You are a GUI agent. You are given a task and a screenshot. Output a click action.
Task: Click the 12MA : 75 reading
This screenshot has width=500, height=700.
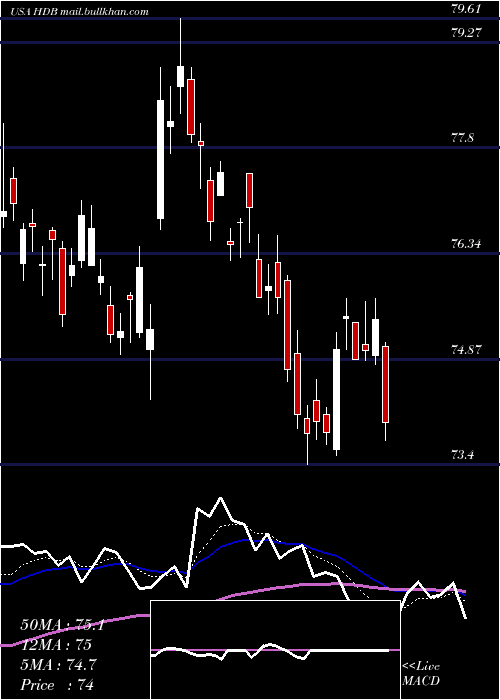(x=56, y=645)
